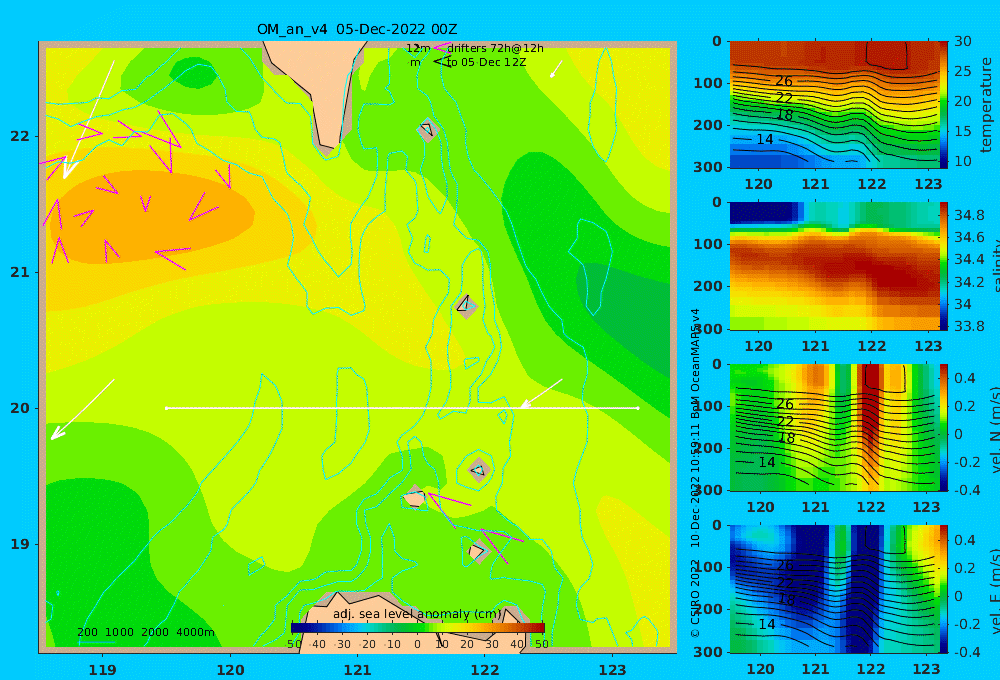Click the 14 isotherm label in temperature panel
The height and width of the screenshot is (680, 1000).
click(765, 139)
